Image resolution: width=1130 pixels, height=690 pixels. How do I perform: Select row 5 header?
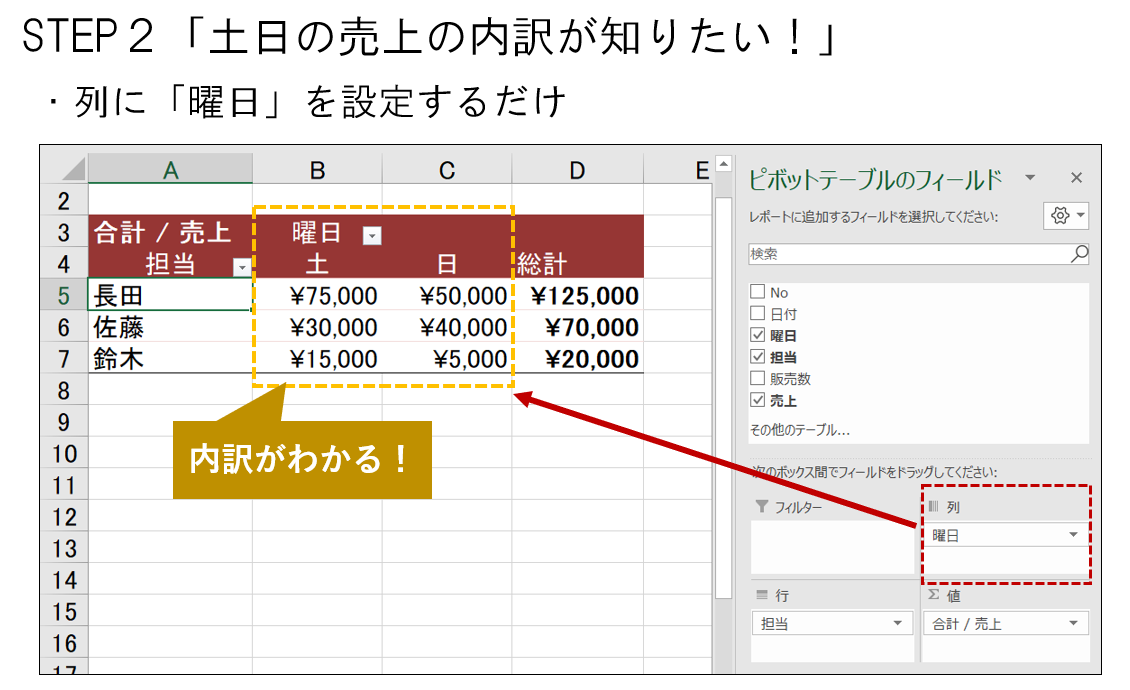coord(64,296)
